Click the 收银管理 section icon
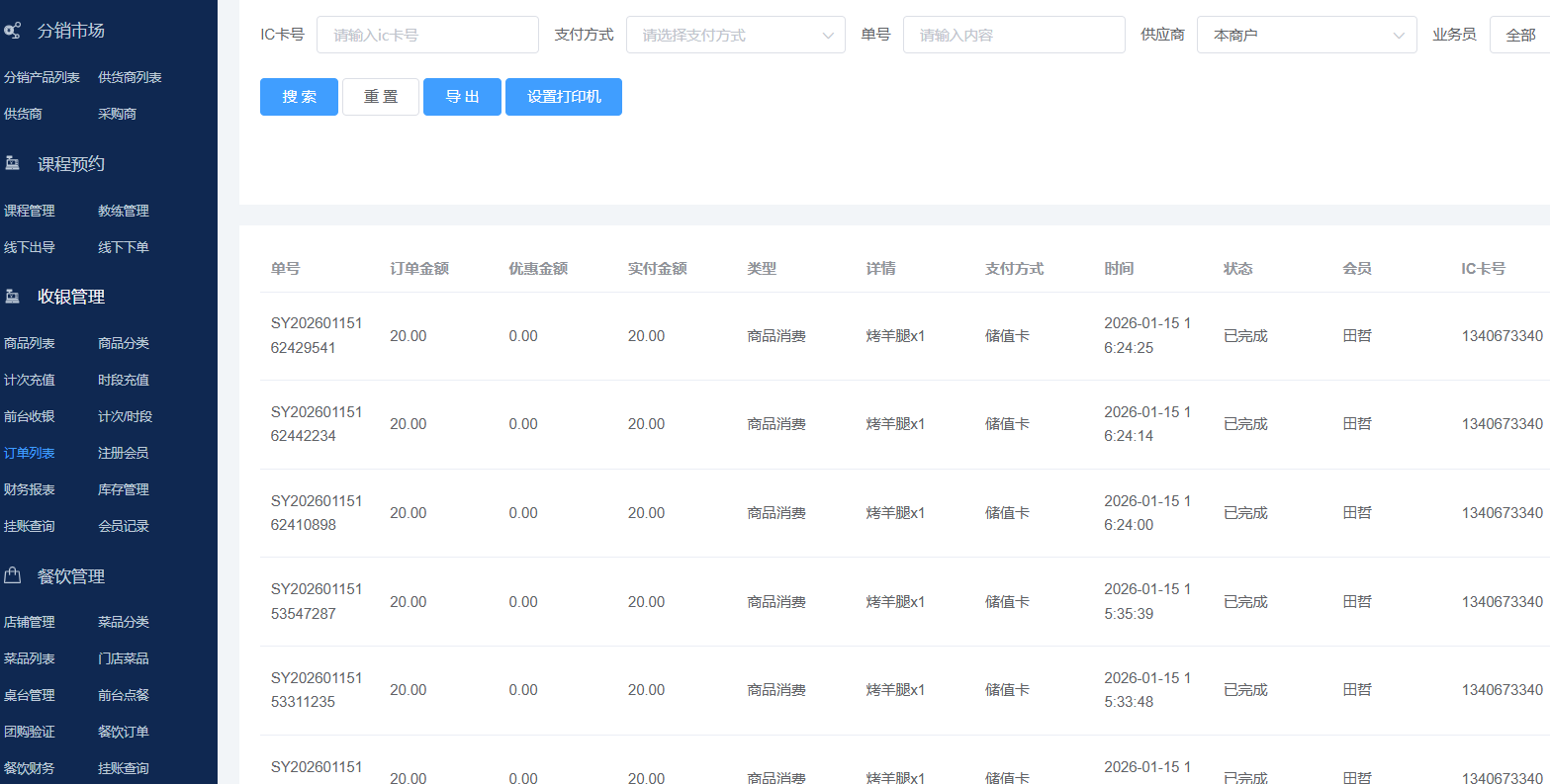The width and height of the screenshot is (1550, 784). point(14,295)
